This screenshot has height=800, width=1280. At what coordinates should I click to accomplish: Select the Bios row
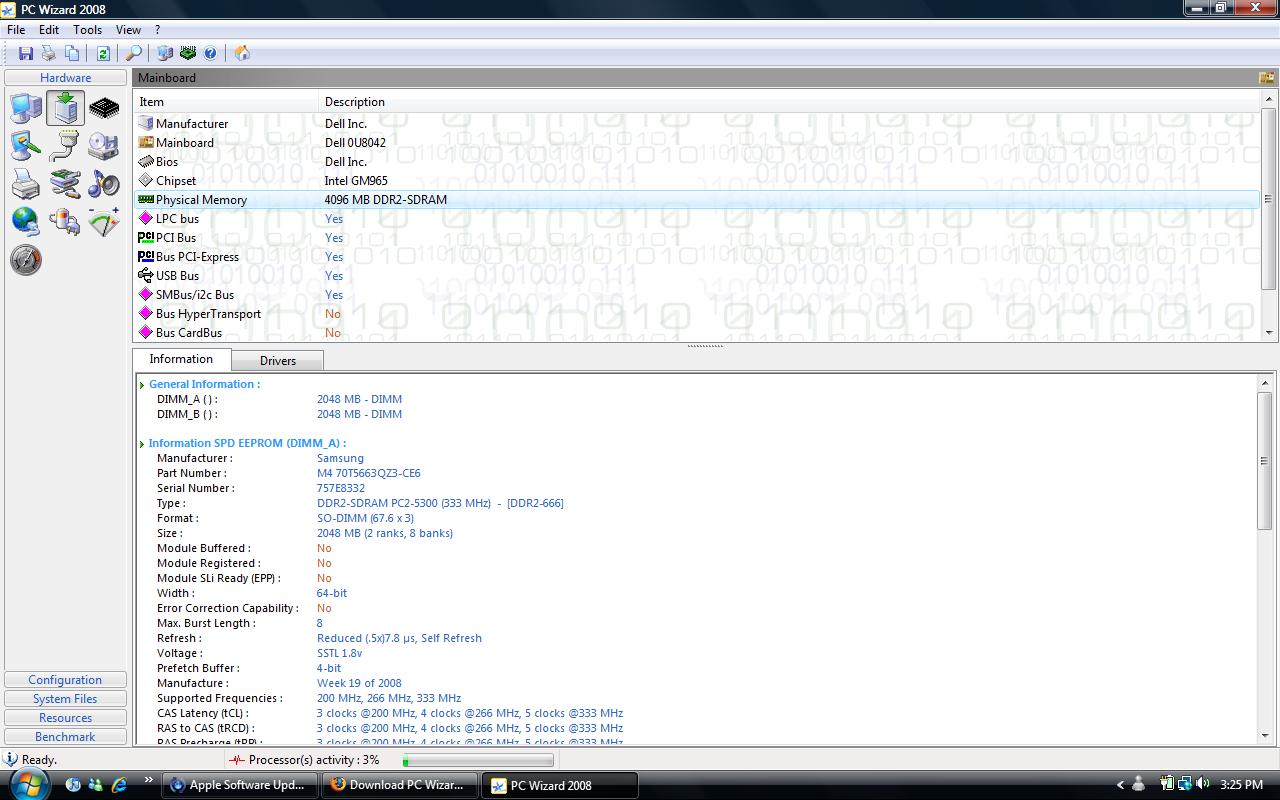(x=697, y=162)
